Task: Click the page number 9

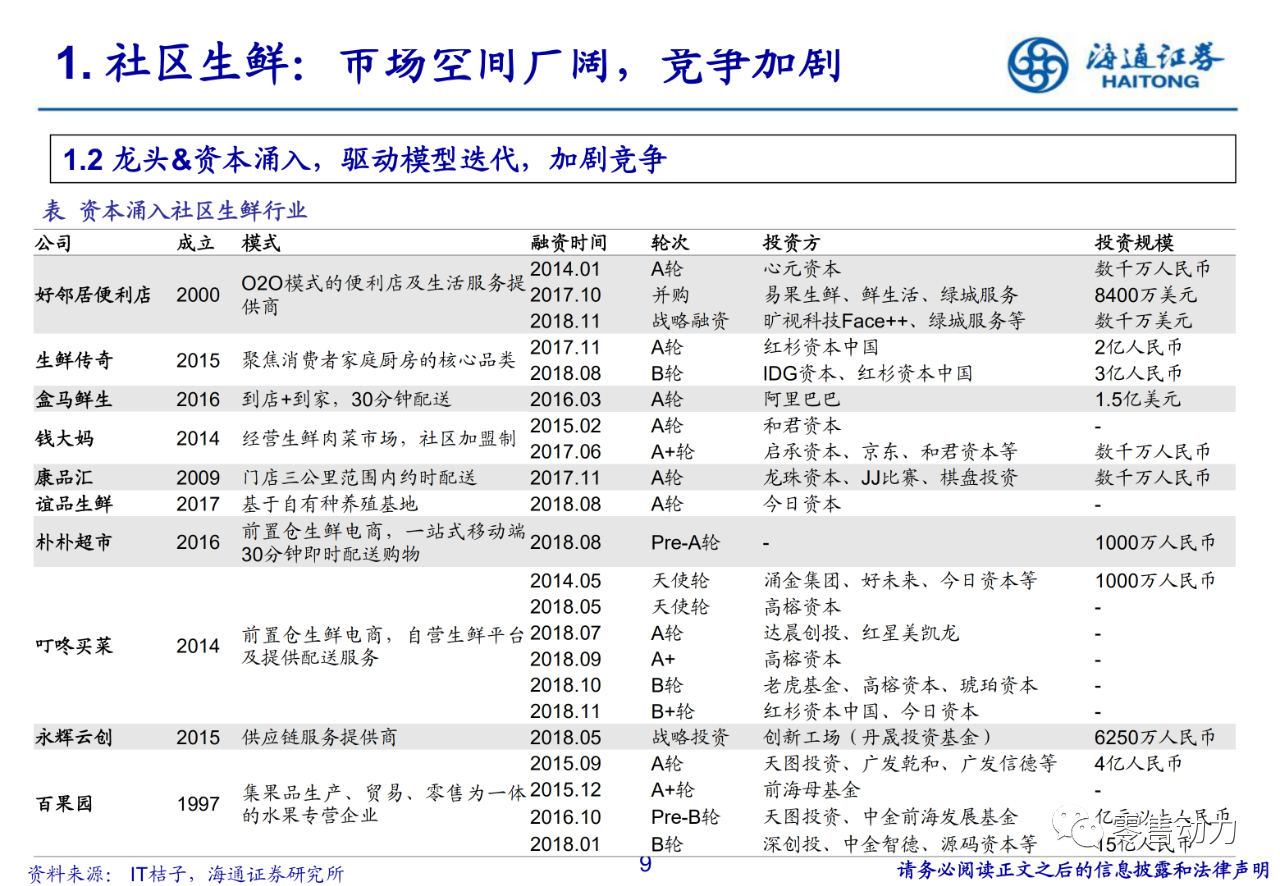Action: [645, 865]
